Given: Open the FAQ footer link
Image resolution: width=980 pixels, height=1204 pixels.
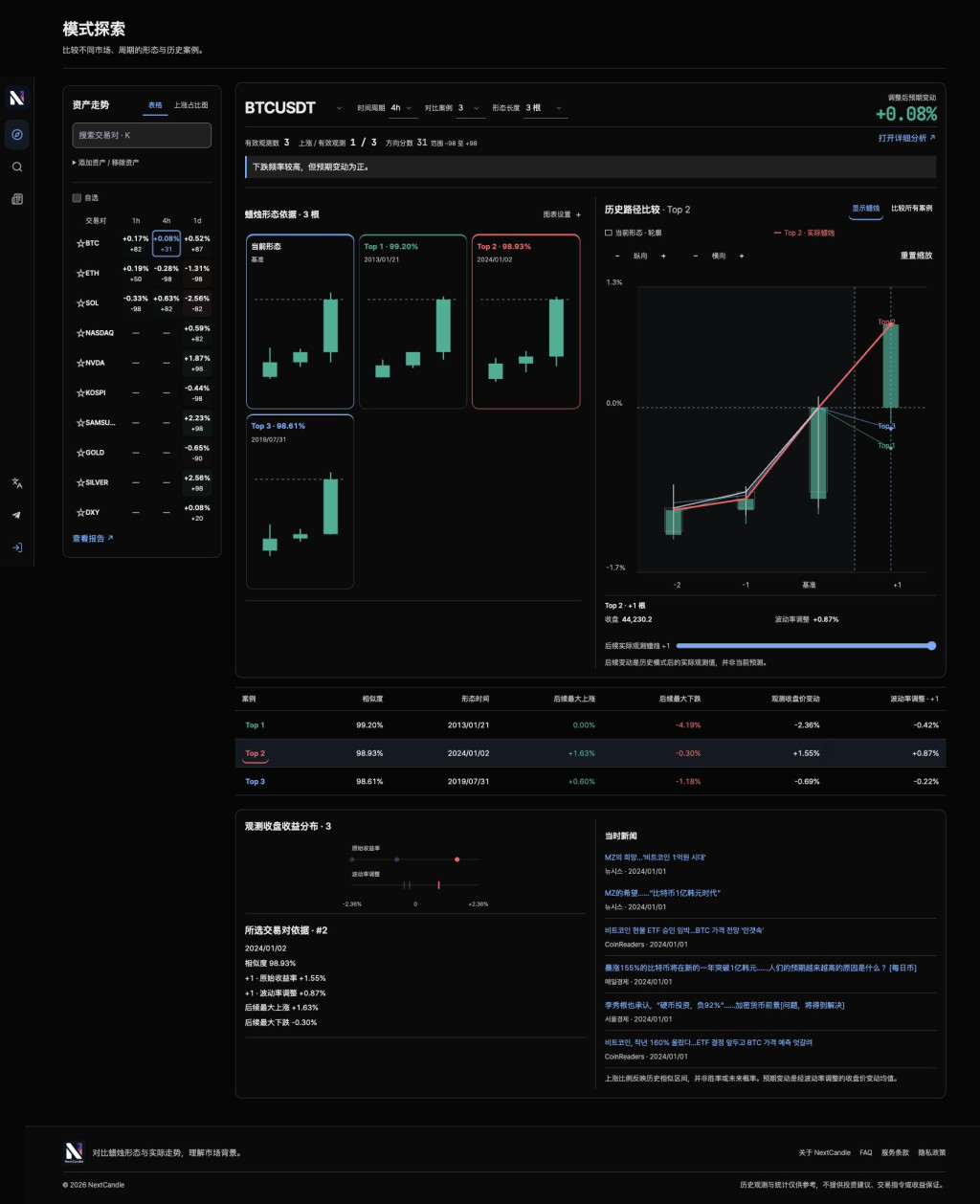Looking at the screenshot, I should 865,1152.
